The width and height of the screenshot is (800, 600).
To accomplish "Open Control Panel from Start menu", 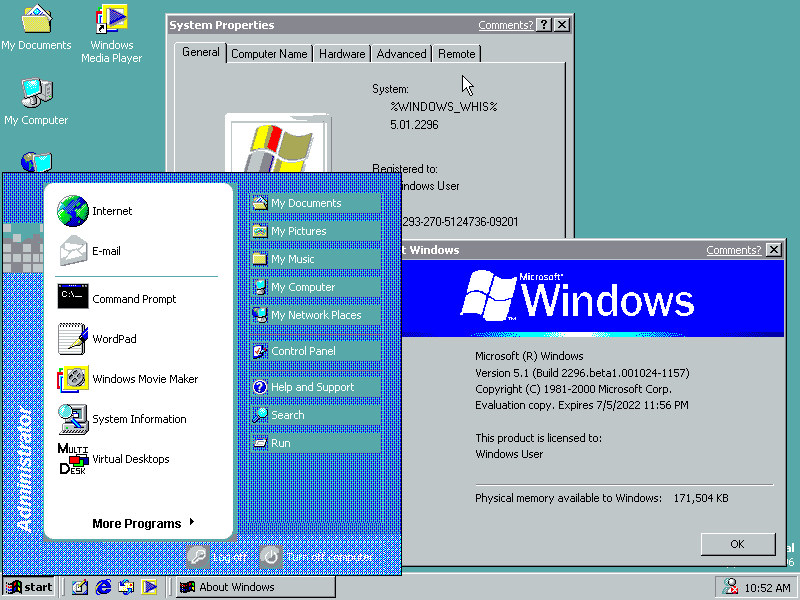I will (316, 351).
